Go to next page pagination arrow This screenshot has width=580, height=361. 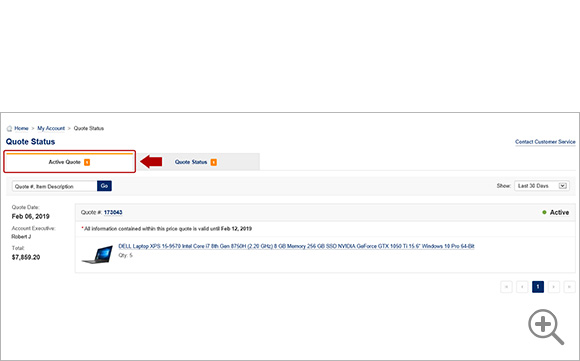tap(554, 287)
